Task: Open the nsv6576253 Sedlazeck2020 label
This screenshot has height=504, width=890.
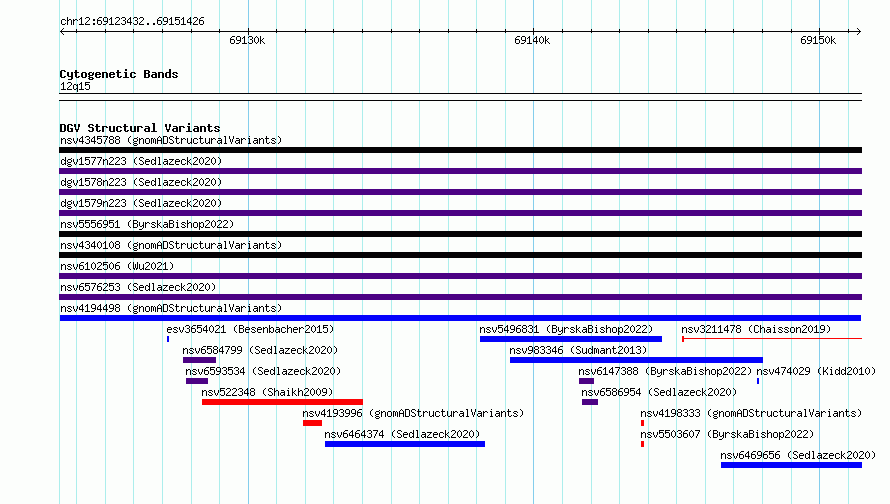Action: coord(138,287)
